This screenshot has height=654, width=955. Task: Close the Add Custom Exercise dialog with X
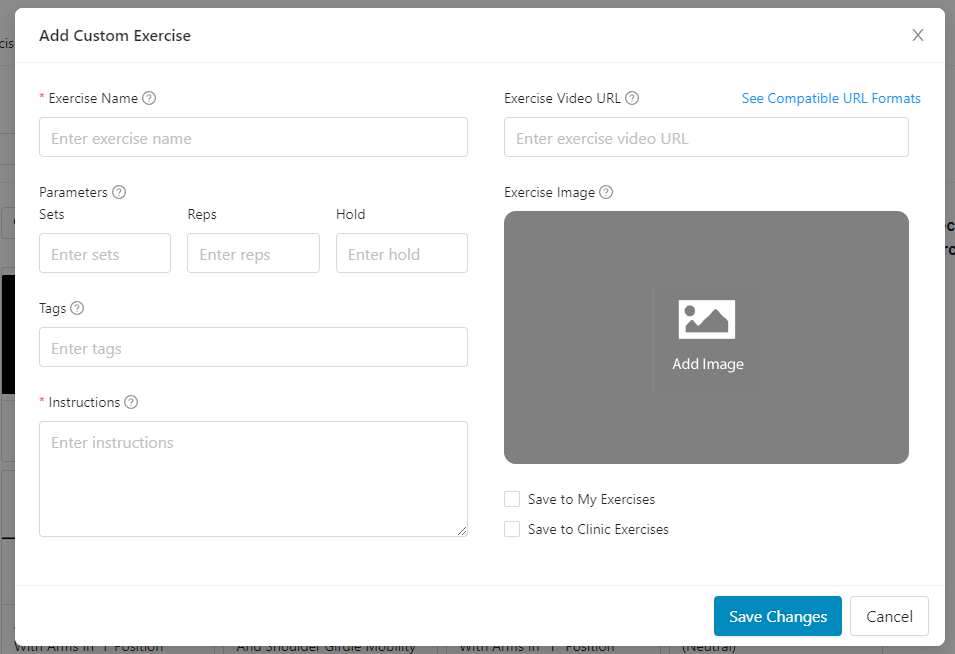(918, 36)
